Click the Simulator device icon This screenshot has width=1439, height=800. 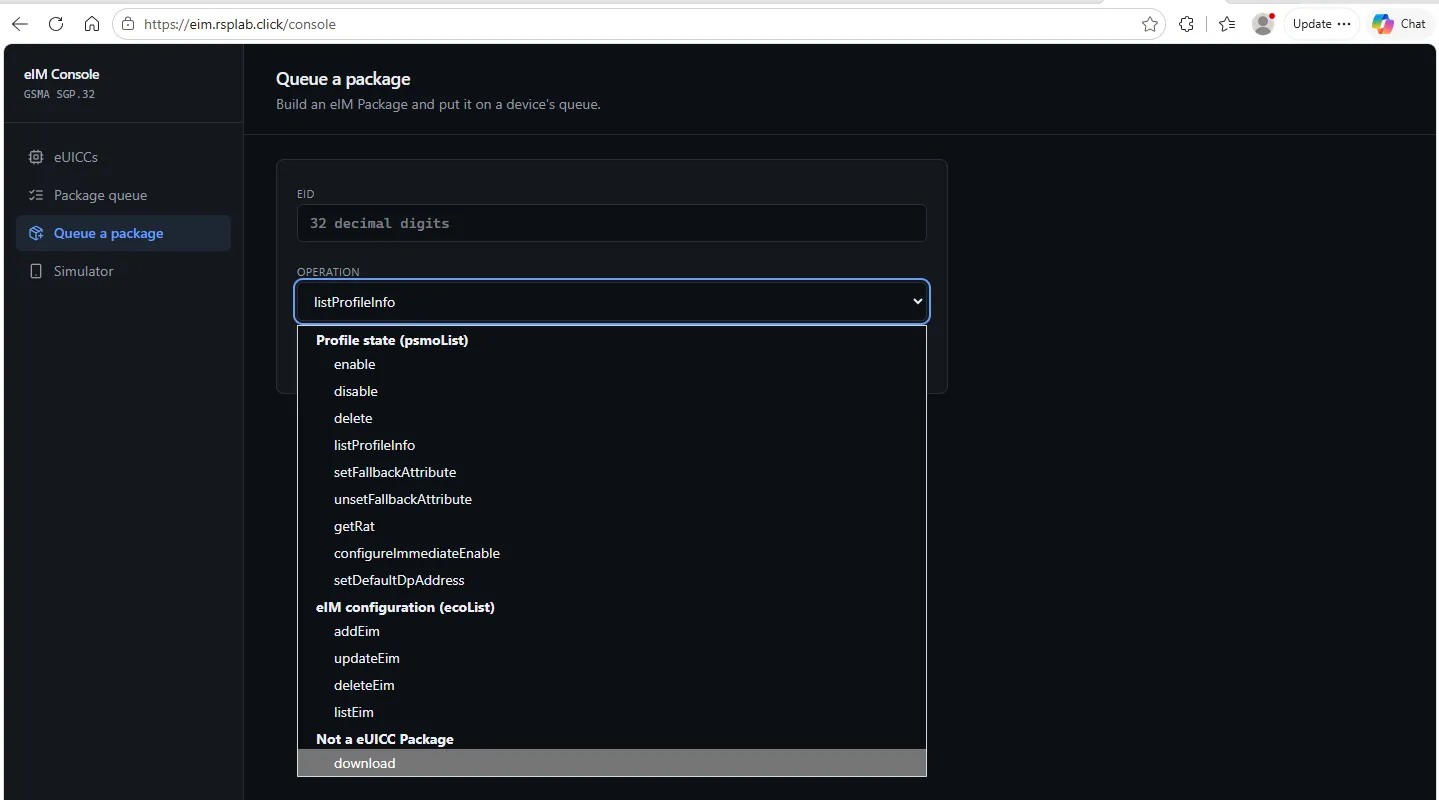click(x=36, y=271)
